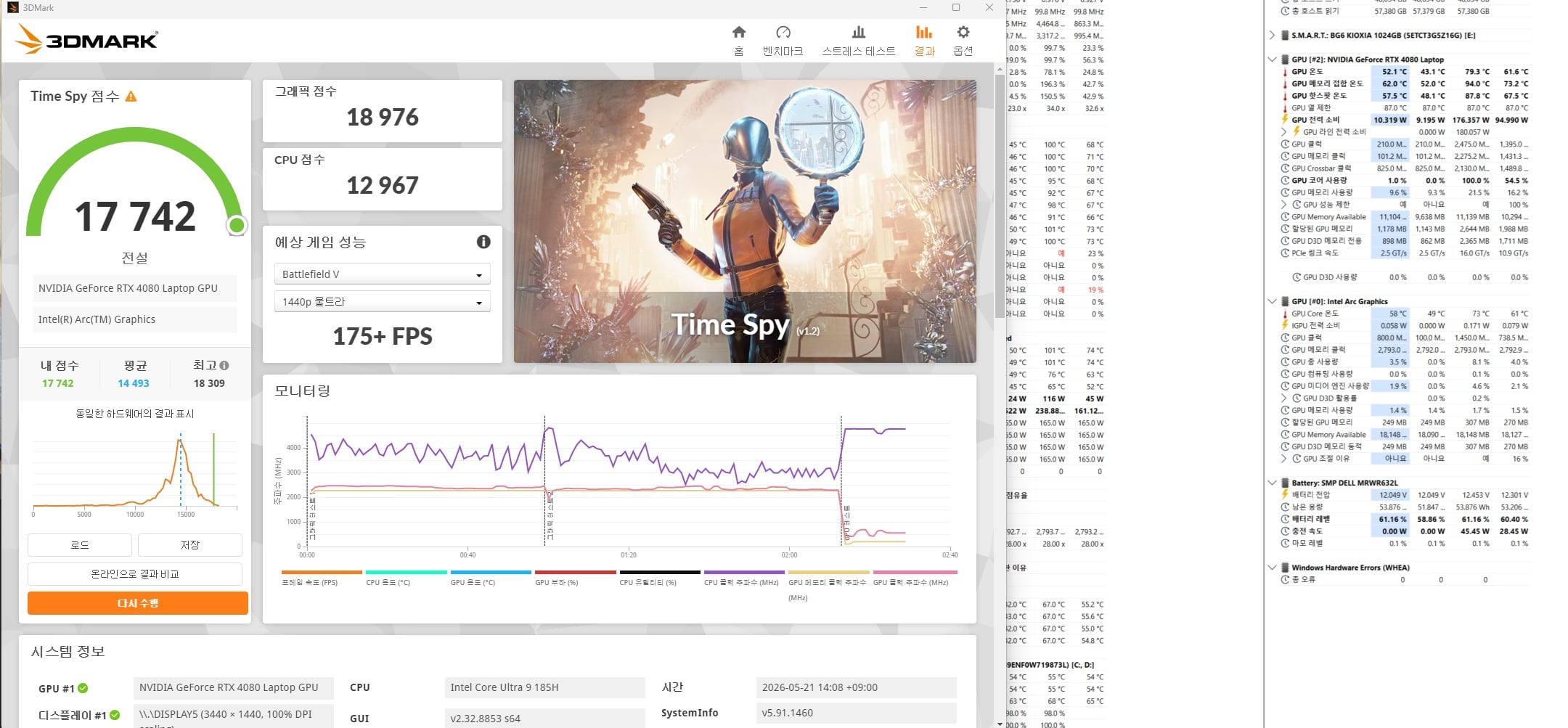This screenshot has height=728, width=1568.
Task: Switch to the 옵션 tab label
Action: (x=963, y=51)
